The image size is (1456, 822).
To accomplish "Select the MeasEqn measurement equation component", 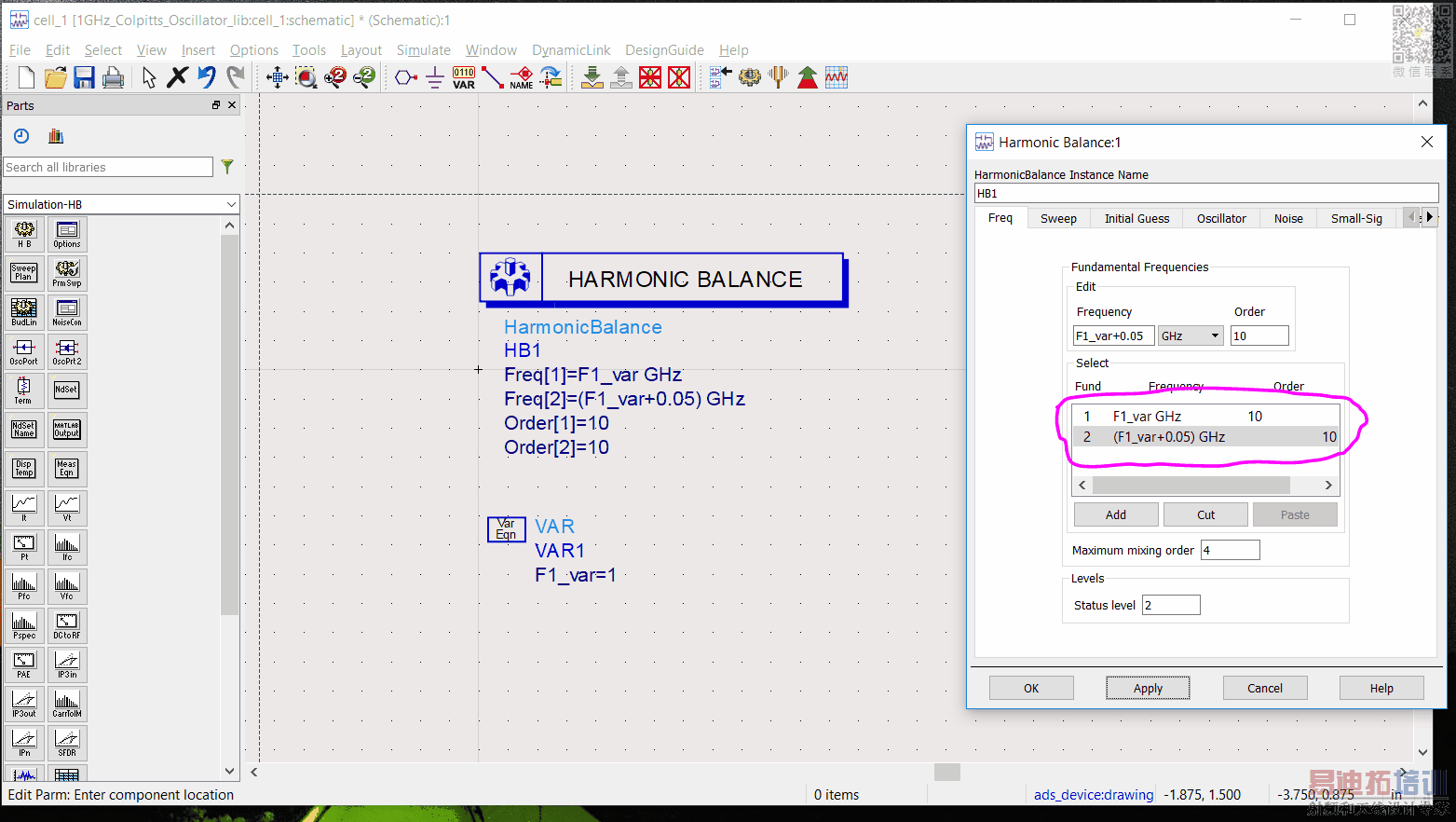I will coord(67,469).
